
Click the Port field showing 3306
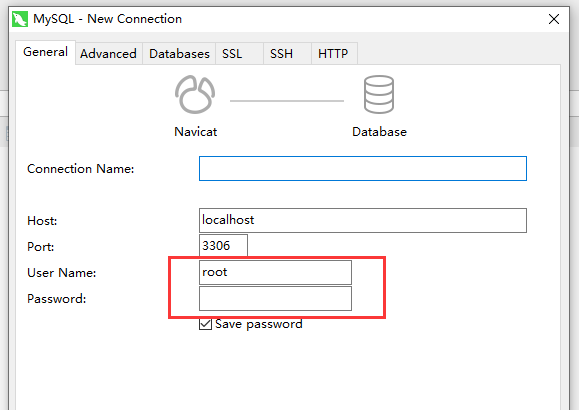pos(223,246)
